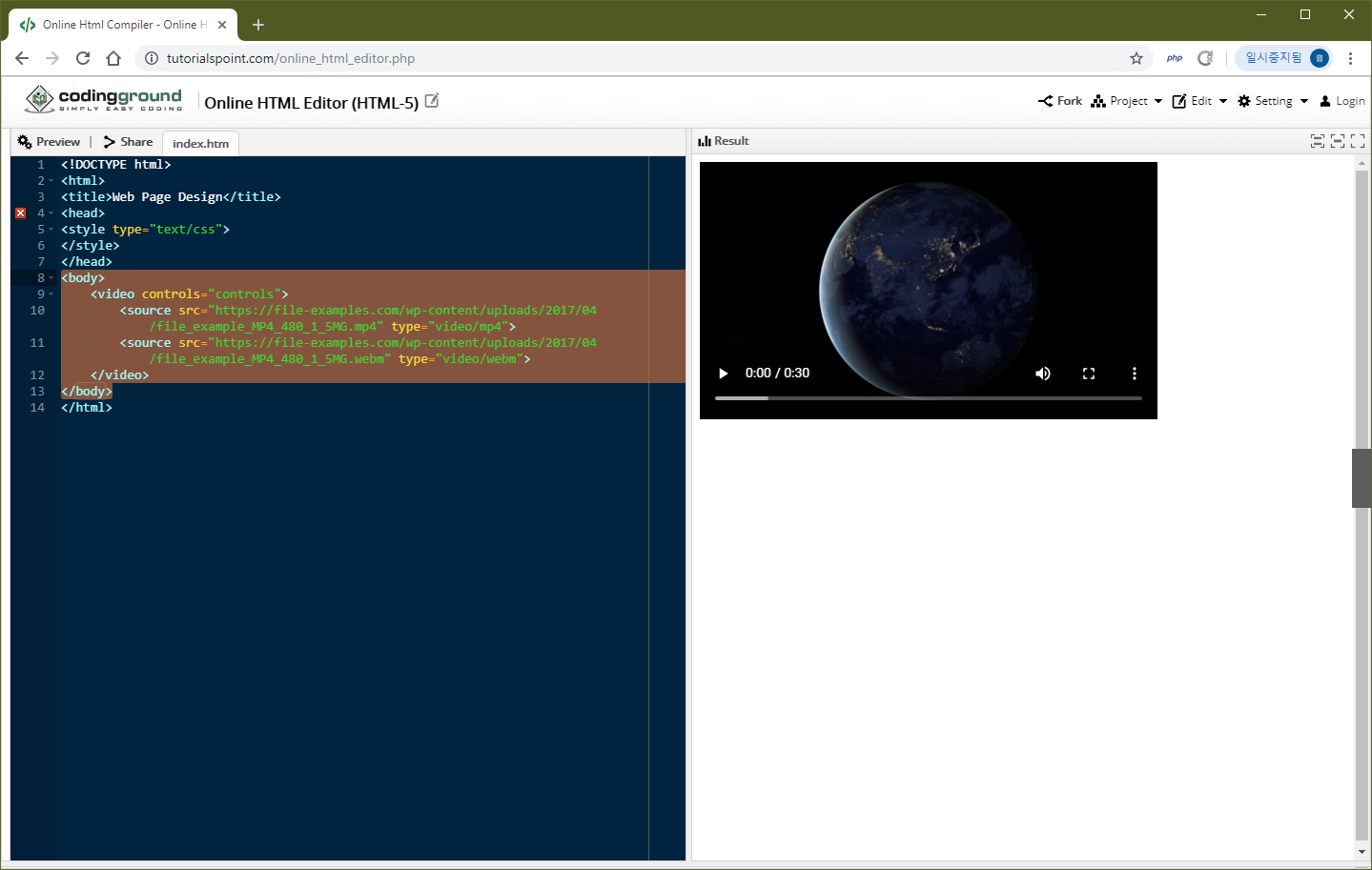Screen dimensions: 1372x870
Task: Select the horizontal split layout icon
Action: click(1317, 140)
